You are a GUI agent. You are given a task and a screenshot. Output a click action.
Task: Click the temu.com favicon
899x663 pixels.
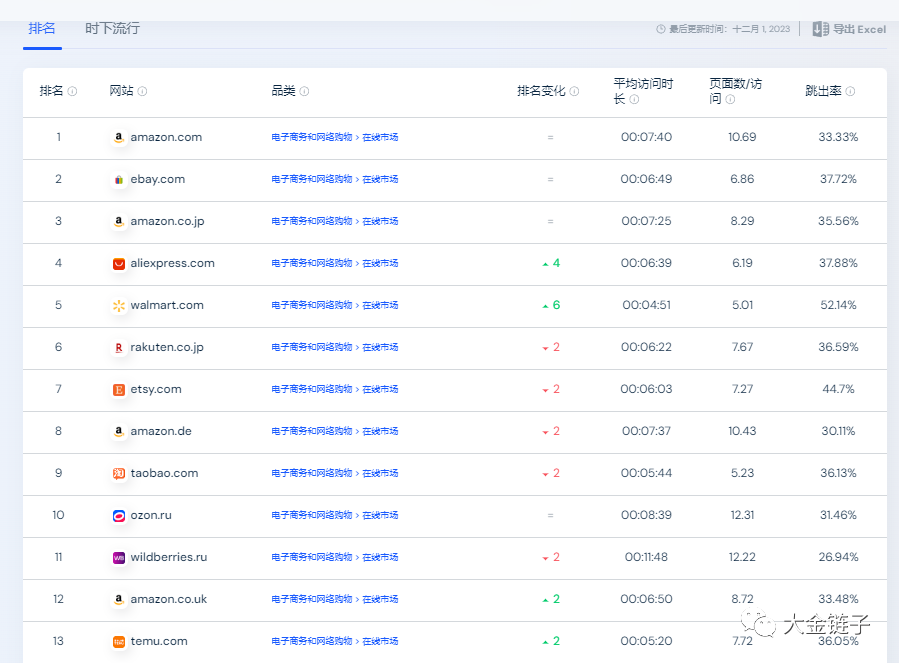(119, 642)
